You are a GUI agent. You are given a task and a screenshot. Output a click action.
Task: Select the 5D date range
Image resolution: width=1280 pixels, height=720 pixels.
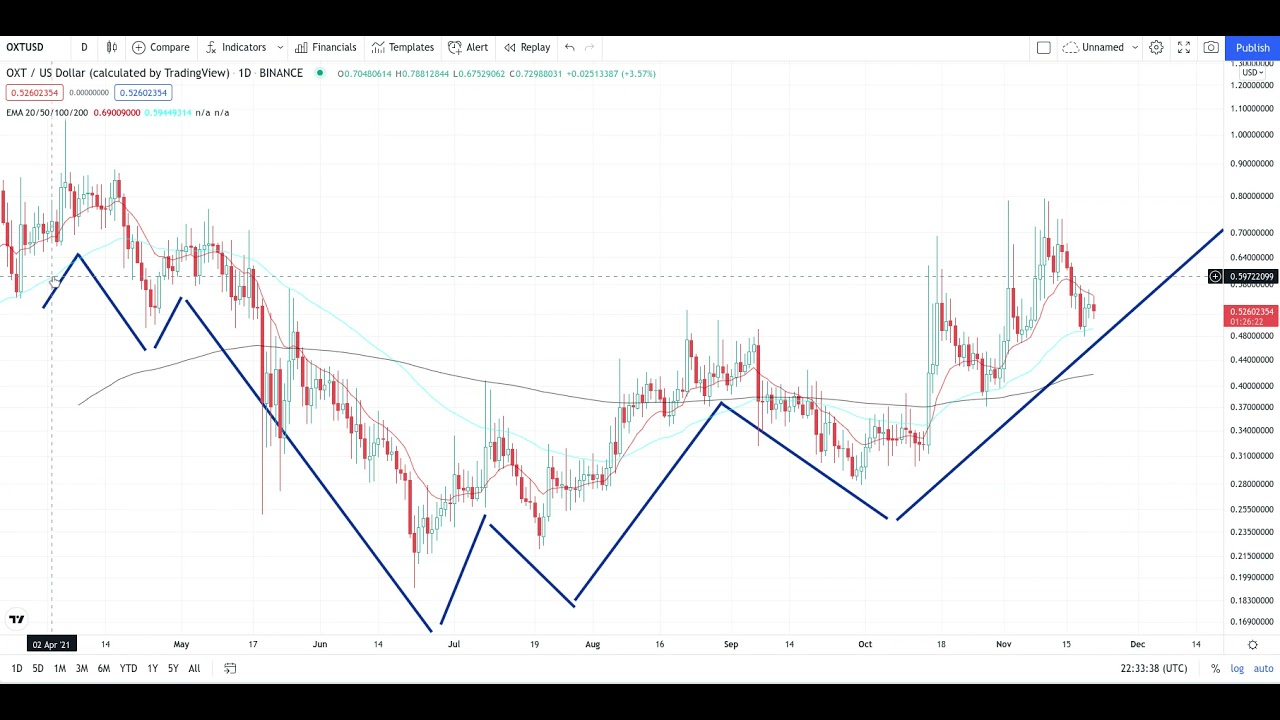pyautogui.click(x=38, y=668)
